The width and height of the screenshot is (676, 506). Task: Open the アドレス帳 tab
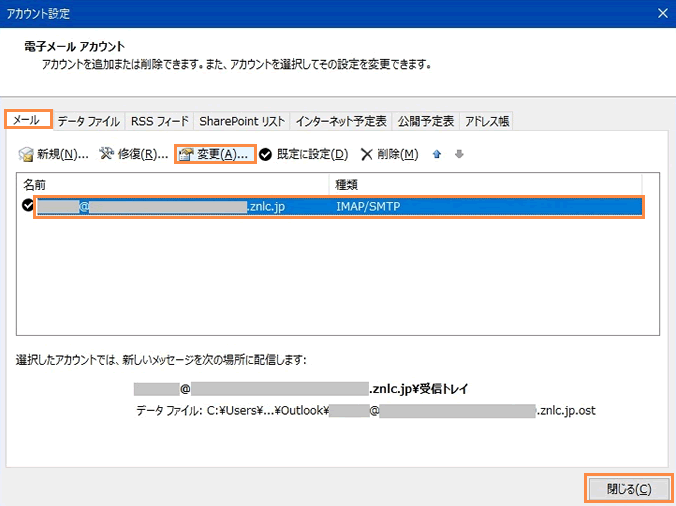(487, 121)
